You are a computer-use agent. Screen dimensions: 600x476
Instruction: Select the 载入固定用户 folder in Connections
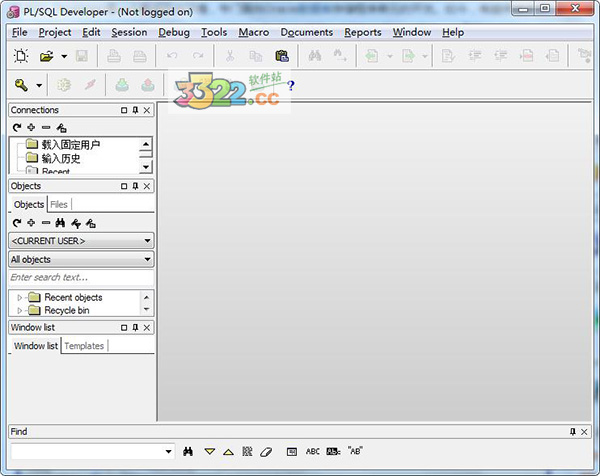click(71, 144)
